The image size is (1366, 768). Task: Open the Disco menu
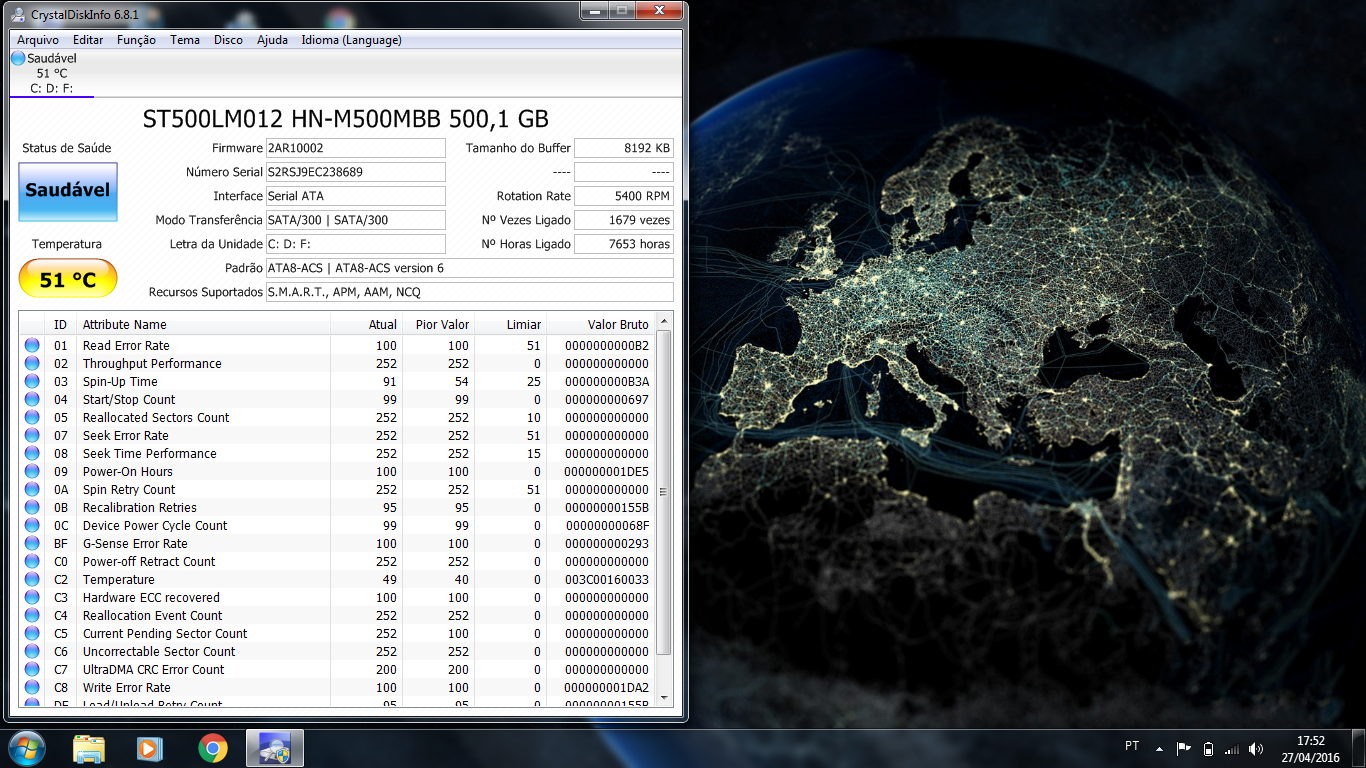click(x=228, y=40)
